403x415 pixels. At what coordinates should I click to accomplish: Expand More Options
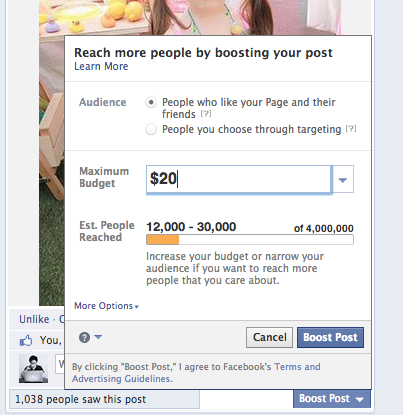pos(106,306)
